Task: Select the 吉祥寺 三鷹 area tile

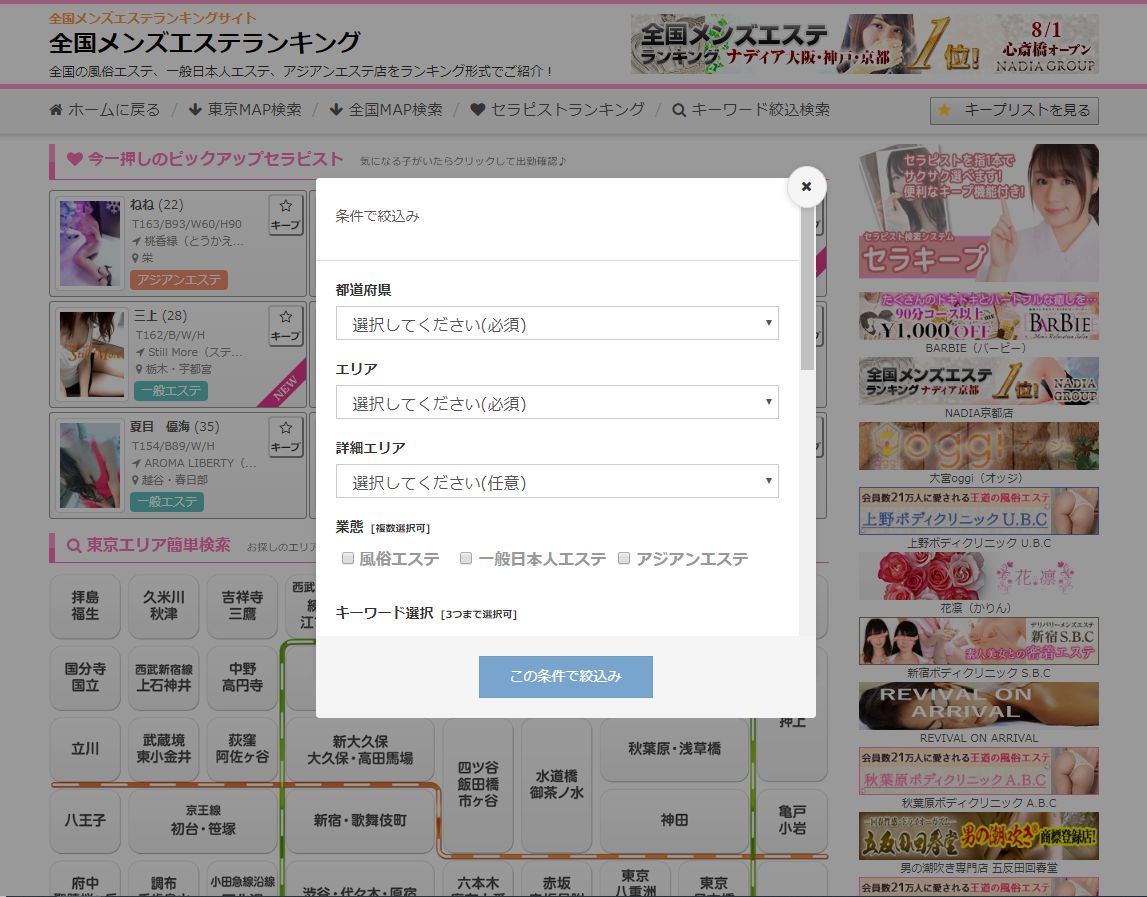Action: coord(242,606)
